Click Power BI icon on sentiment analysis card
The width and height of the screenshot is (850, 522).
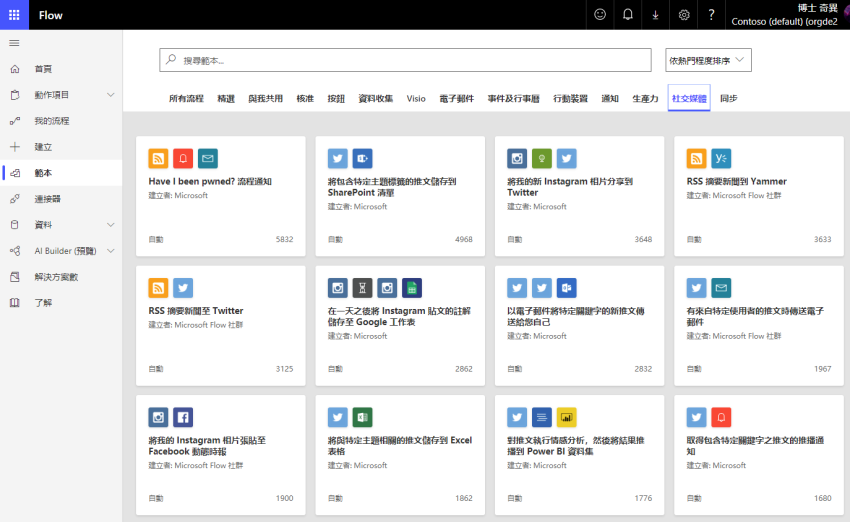[x=566, y=417]
